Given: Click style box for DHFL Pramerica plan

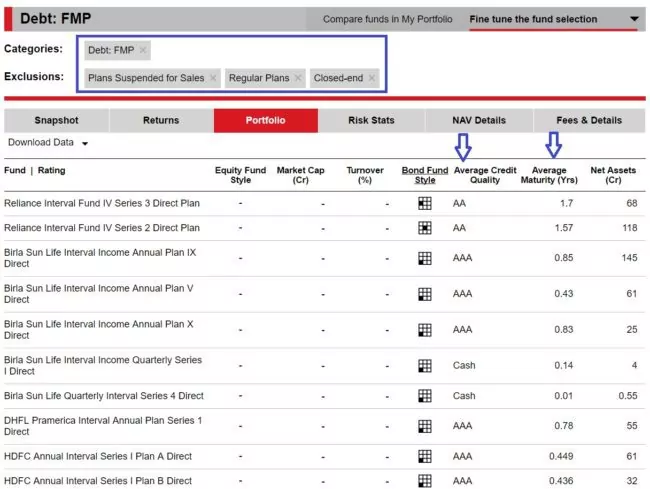Looking at the screenshot, I should [425, 426].
